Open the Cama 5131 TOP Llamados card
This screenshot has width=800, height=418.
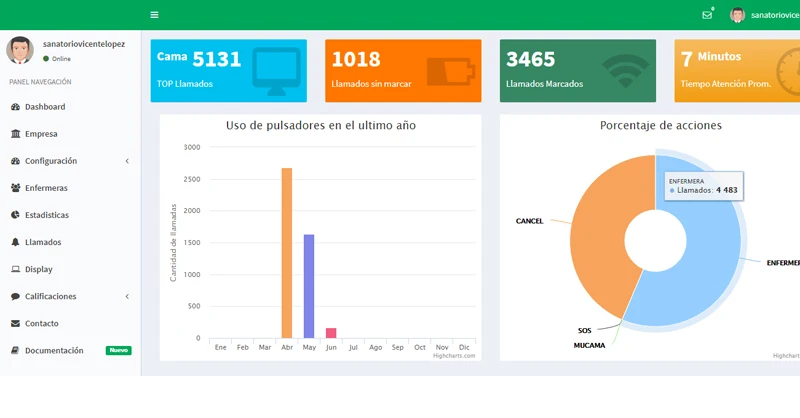[x=229, y=71]
